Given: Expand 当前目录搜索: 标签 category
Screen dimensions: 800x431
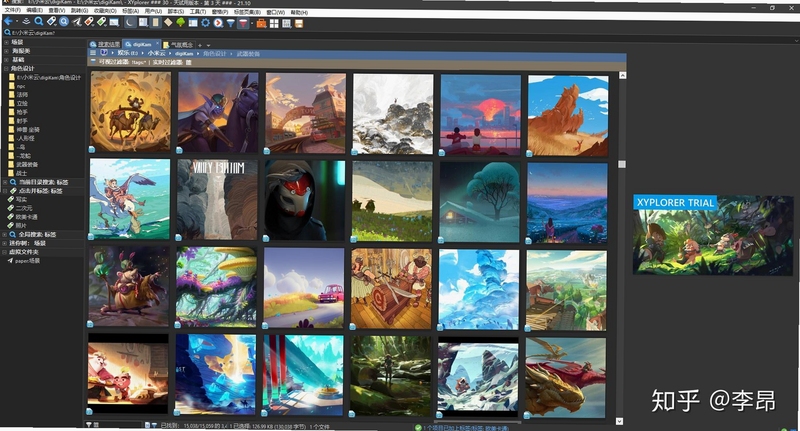Looking at the screenshot, I should [6, 182].
